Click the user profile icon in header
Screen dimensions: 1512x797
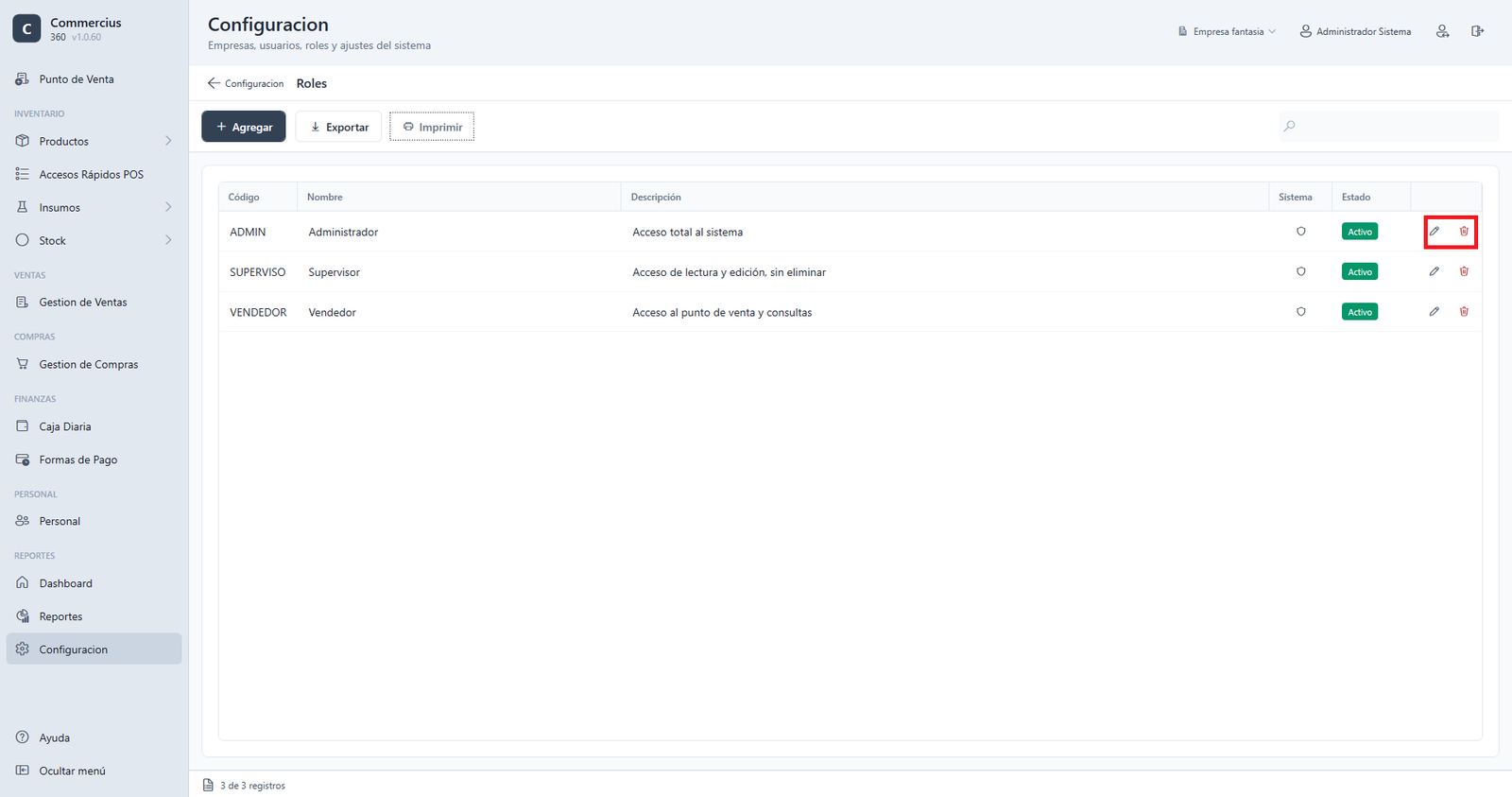(1443, 31)
